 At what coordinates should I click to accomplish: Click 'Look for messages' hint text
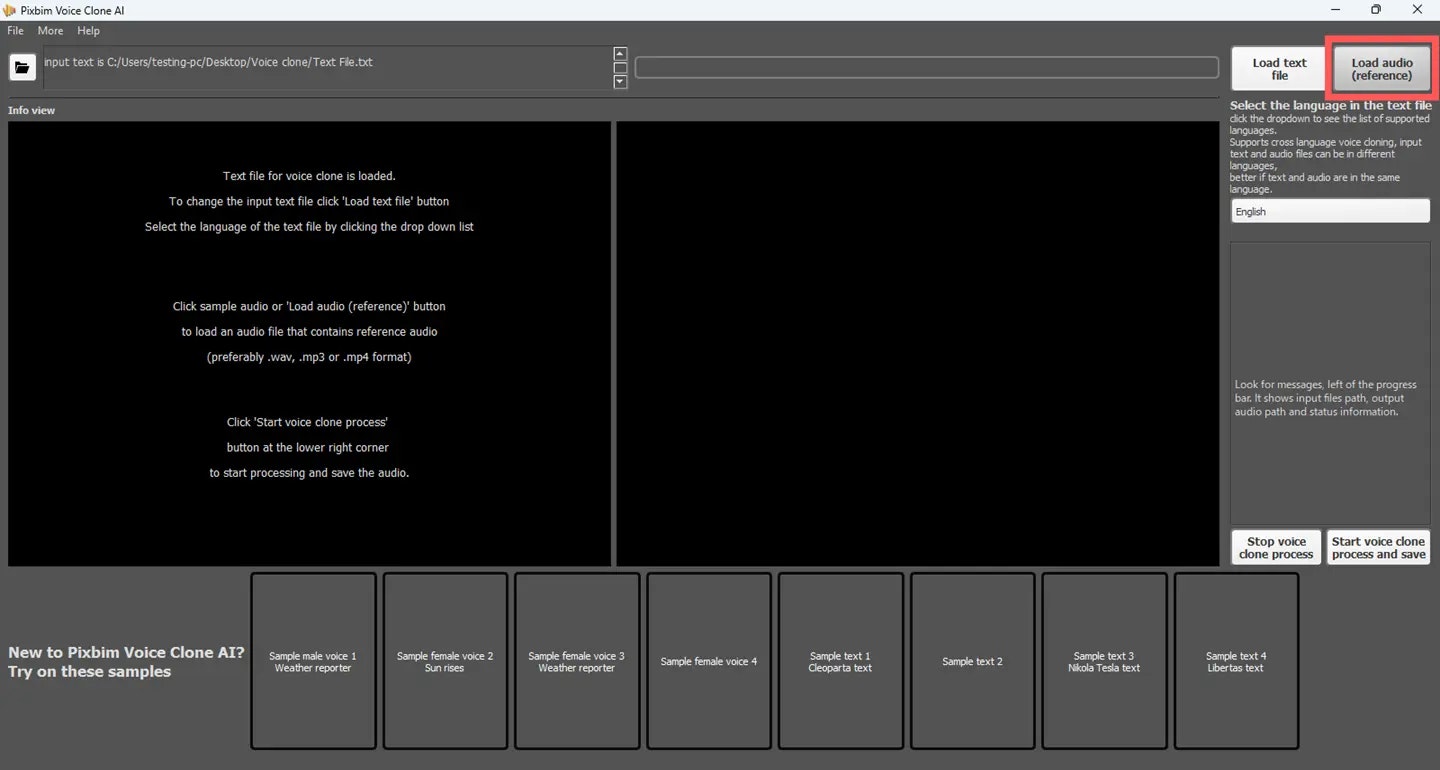pyautogui.click(x=1326, y=398)
